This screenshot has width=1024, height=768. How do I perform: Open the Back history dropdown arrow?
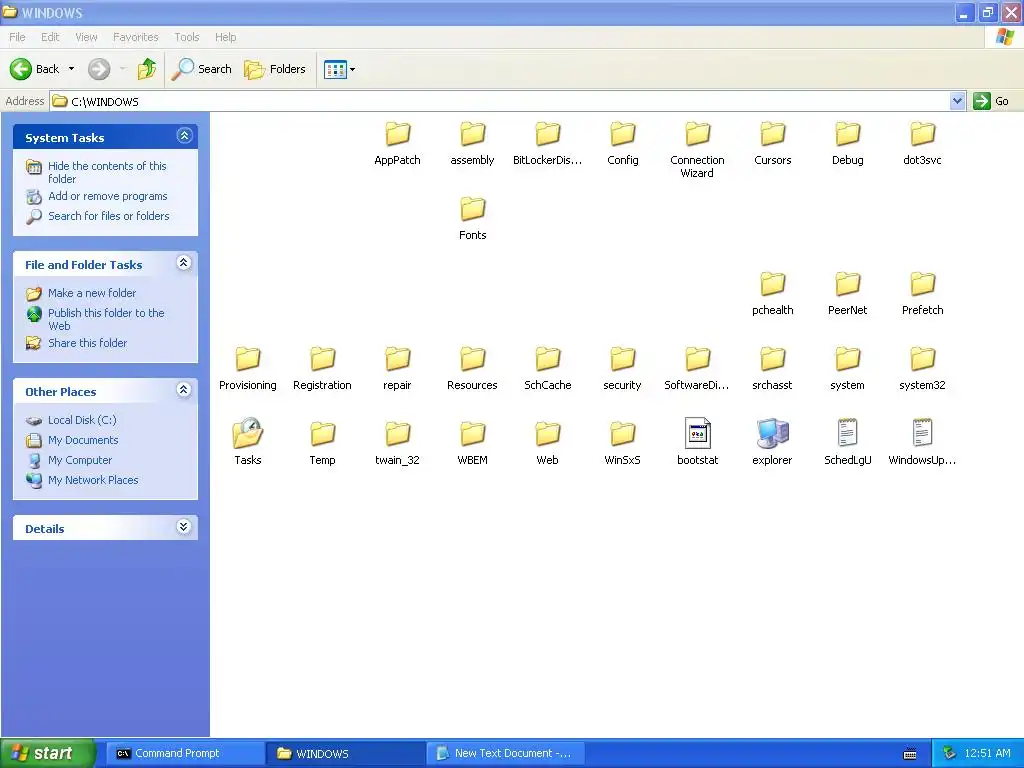[x=71, y=69]
